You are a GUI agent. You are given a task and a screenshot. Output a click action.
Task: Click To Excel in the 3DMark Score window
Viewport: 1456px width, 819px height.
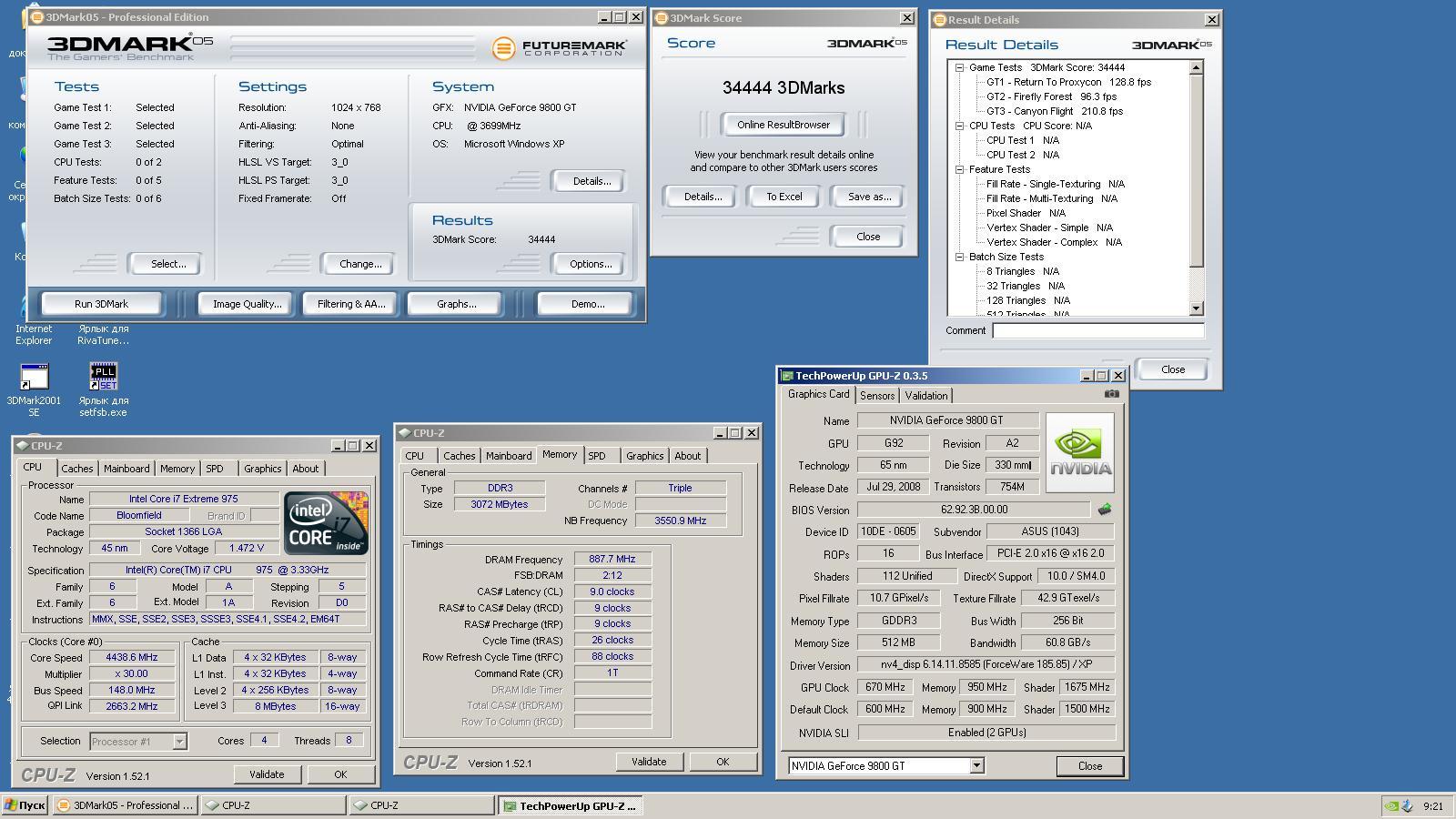click(x=784, y=197)
